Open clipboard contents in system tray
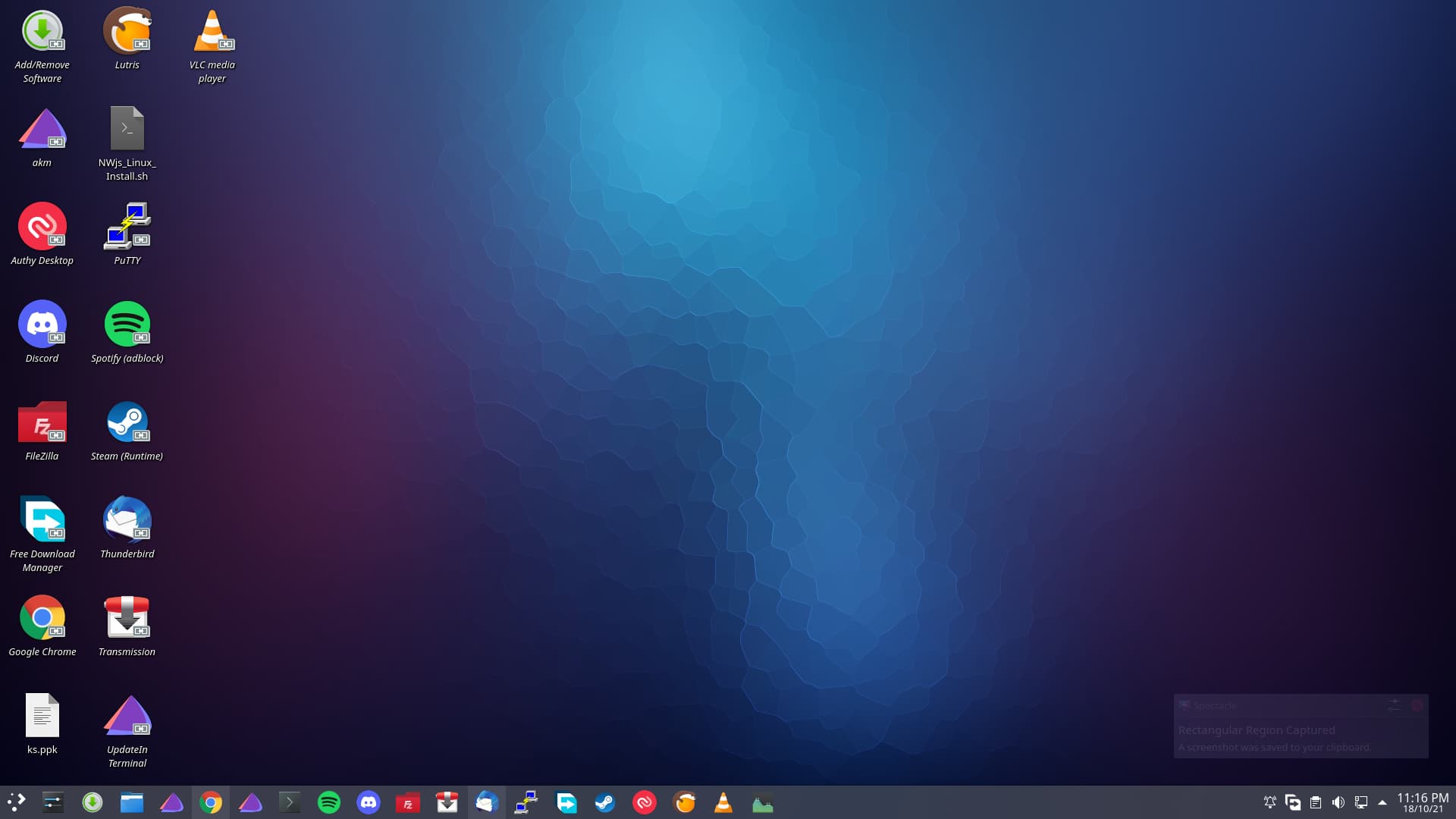Viewport: 1456px width, 819px height. (x=1316, y=802)
